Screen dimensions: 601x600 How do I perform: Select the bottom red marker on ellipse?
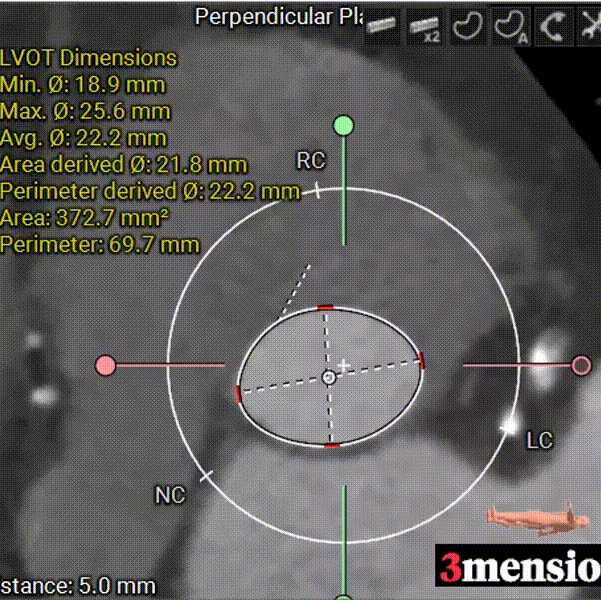(x=332, y=444)
